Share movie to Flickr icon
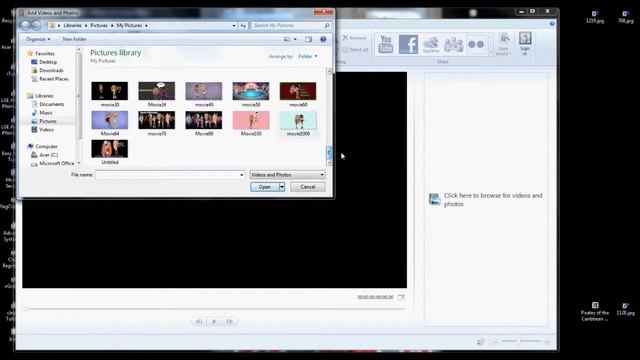640x360 pixels. coord(476,44)
